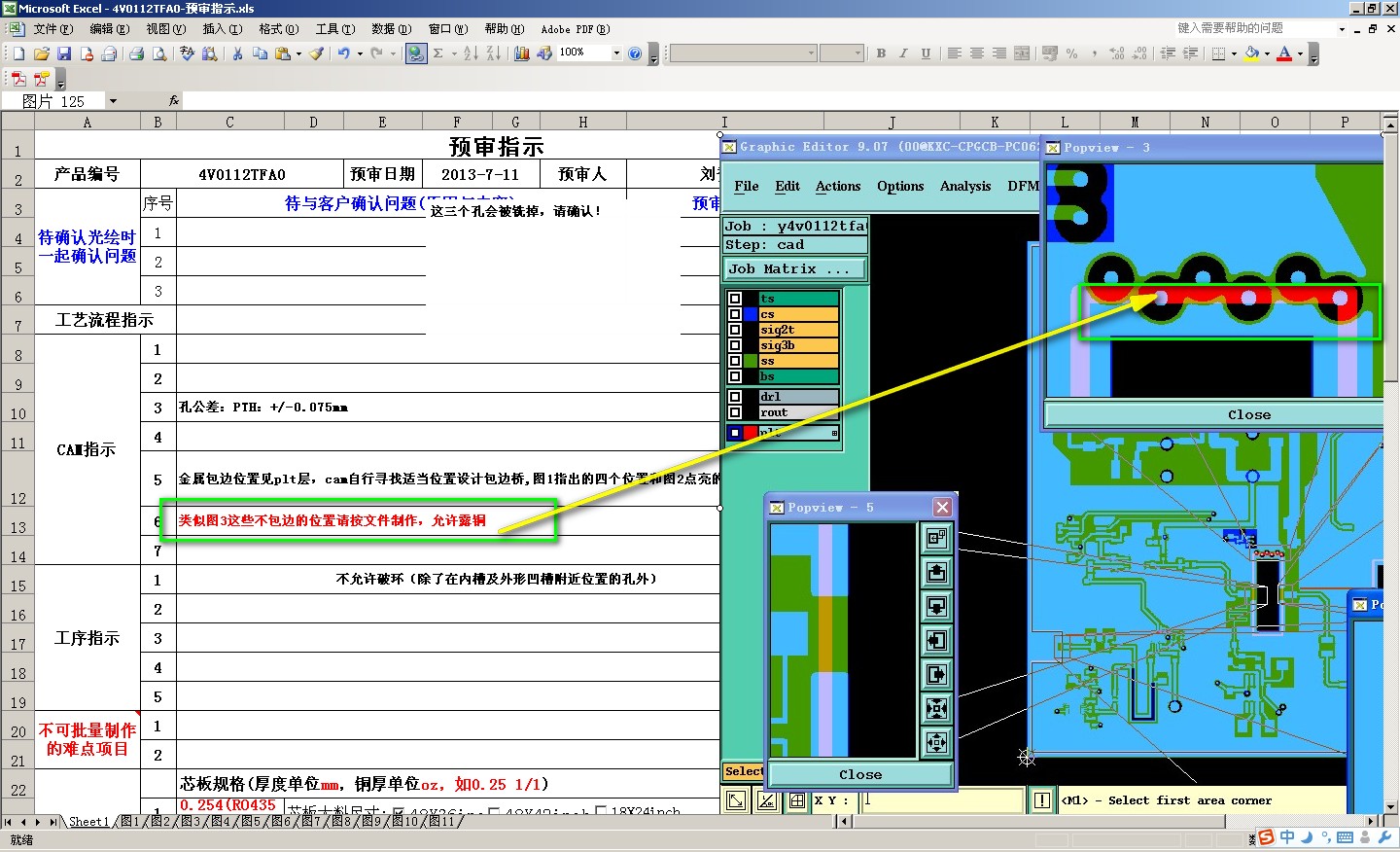
Task: Toggle the ss layer checkbox
Action: [x=735, y=361]
